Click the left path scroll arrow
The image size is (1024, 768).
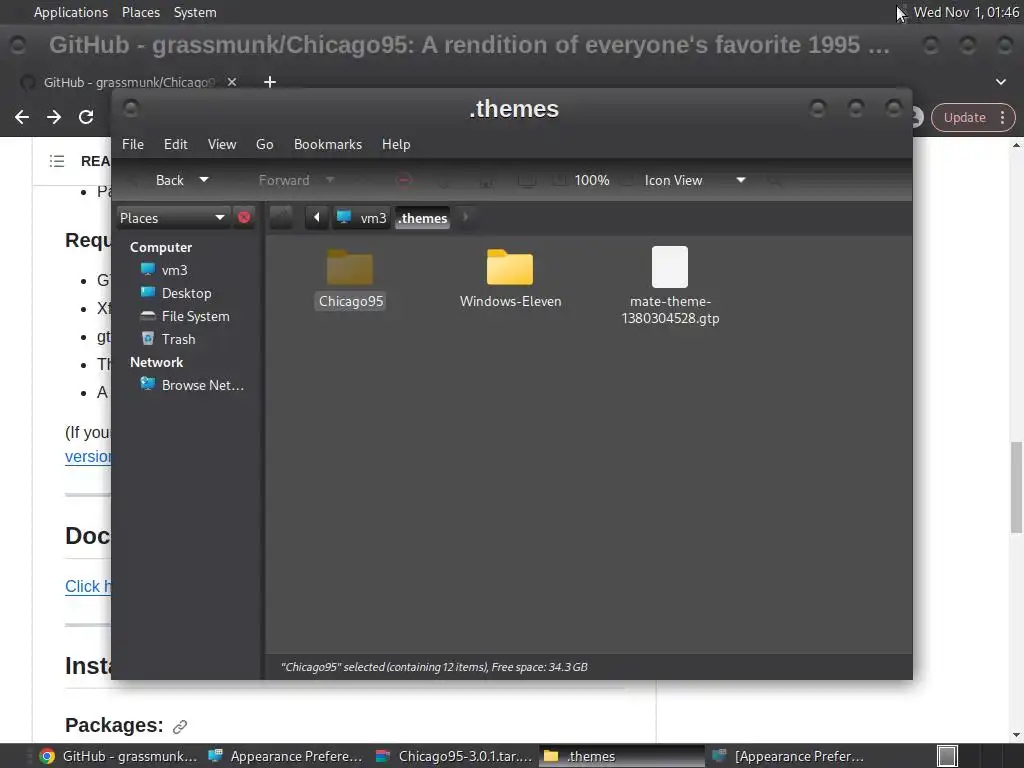[317, 217]
